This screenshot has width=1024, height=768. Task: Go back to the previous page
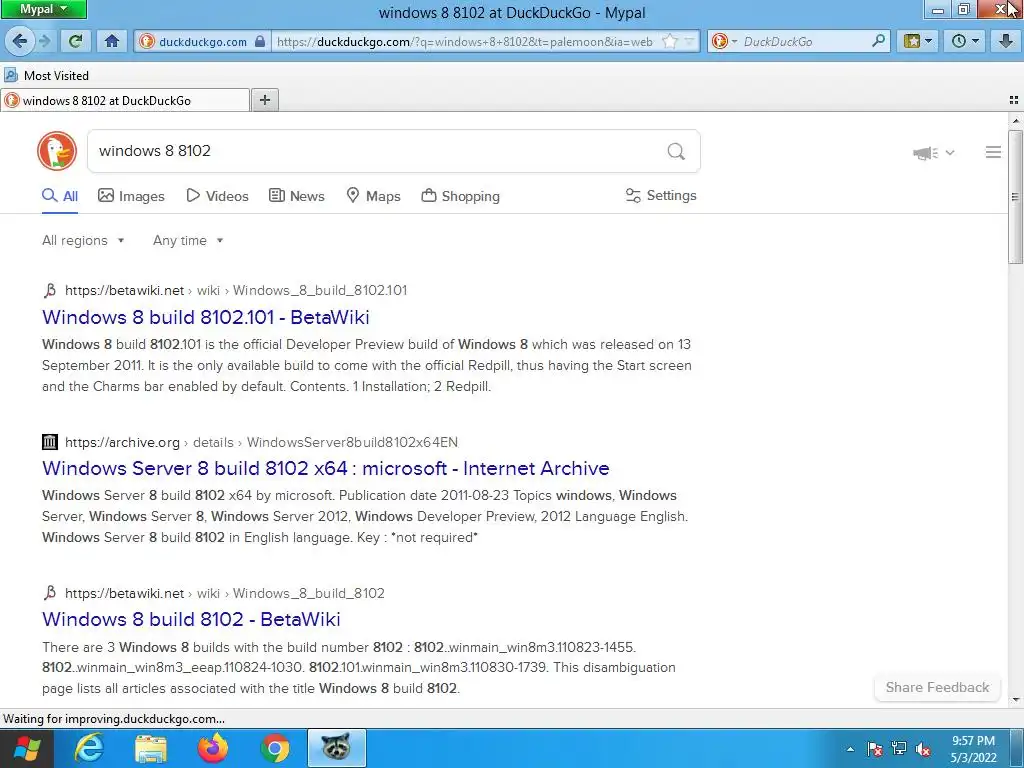(20, 42)
